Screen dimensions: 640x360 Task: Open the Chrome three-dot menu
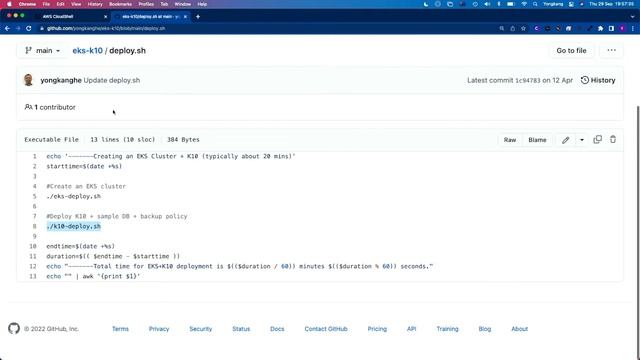[x=633, y=29]
